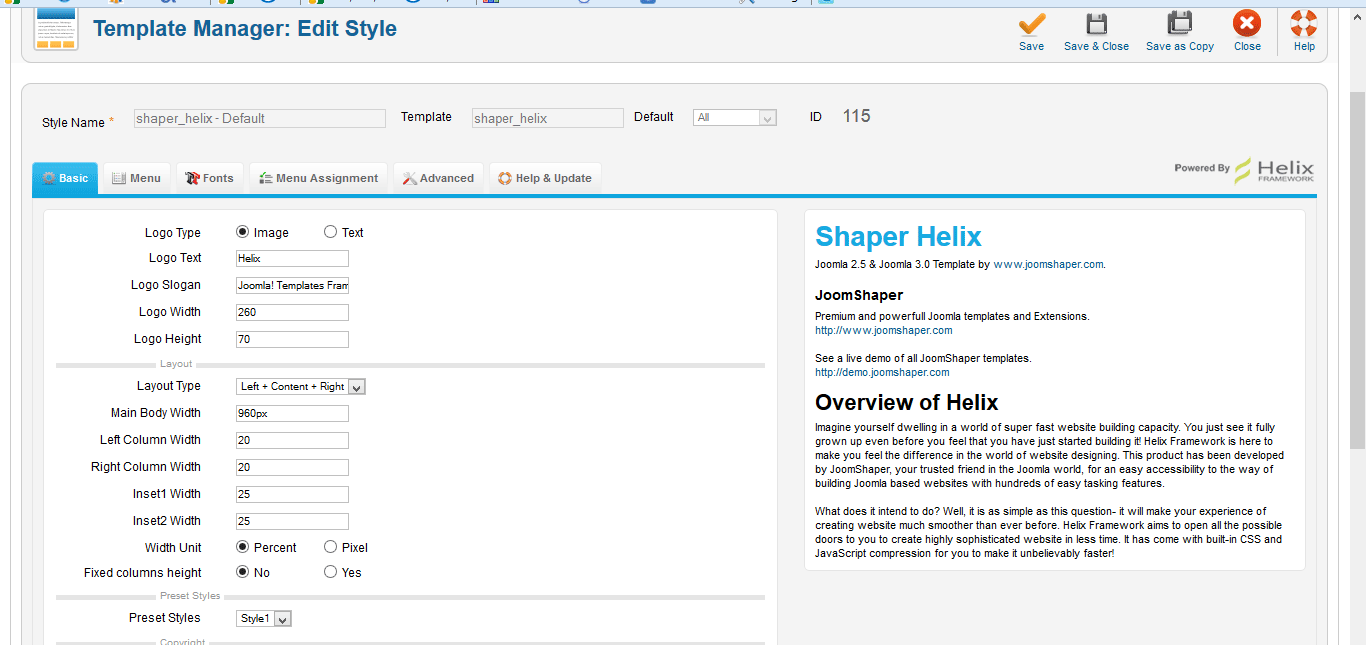Click the red Close icon

1247,24
